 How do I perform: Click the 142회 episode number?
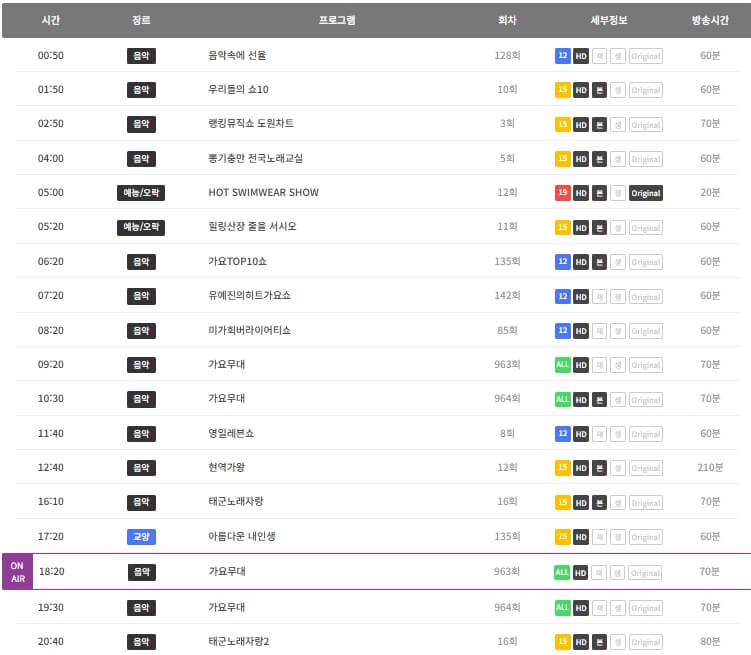click(507, 295)
